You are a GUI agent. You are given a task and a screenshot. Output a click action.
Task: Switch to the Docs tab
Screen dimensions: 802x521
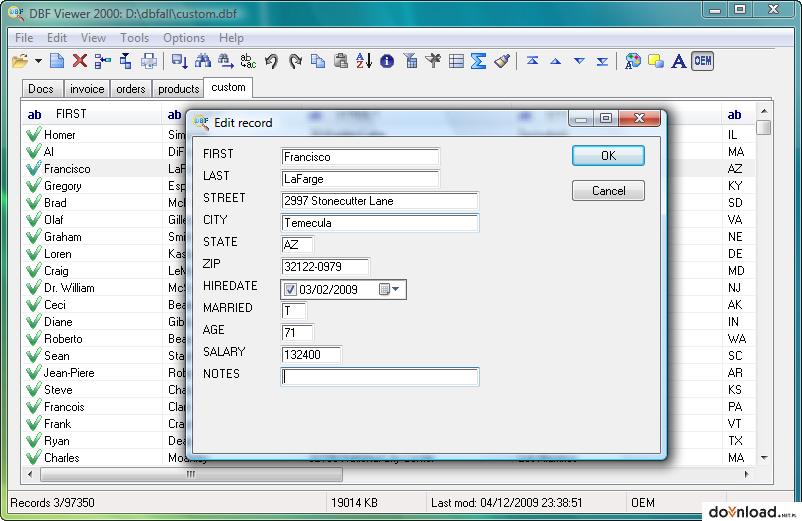41,89
